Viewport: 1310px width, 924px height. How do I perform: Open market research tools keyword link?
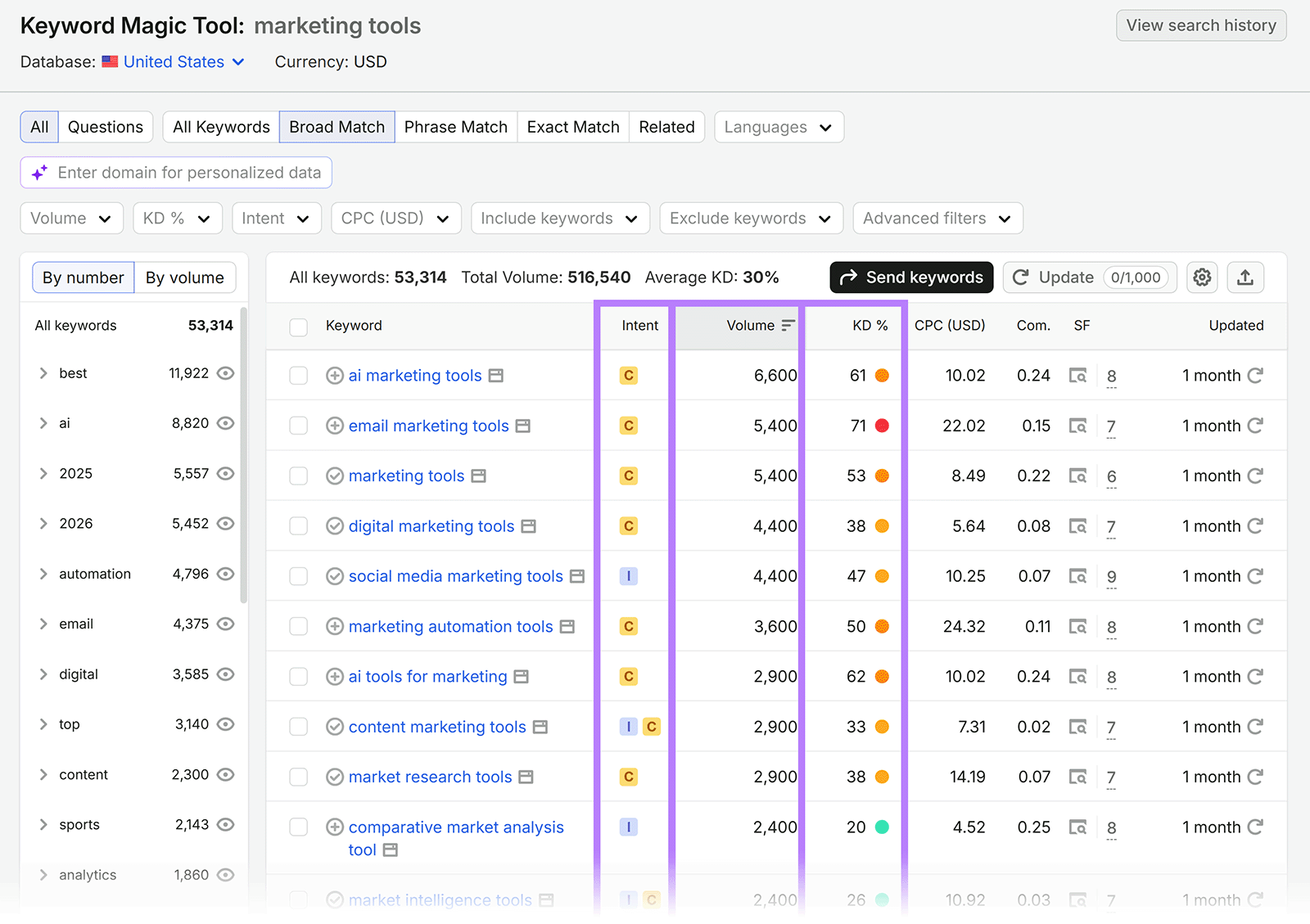(x=431, y=777)
